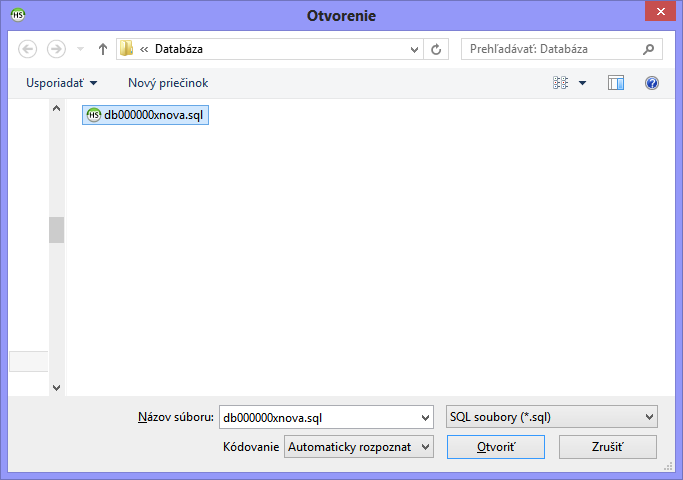Change view layout icon
This screenshot has height=480, width=683.
[561, 83]
